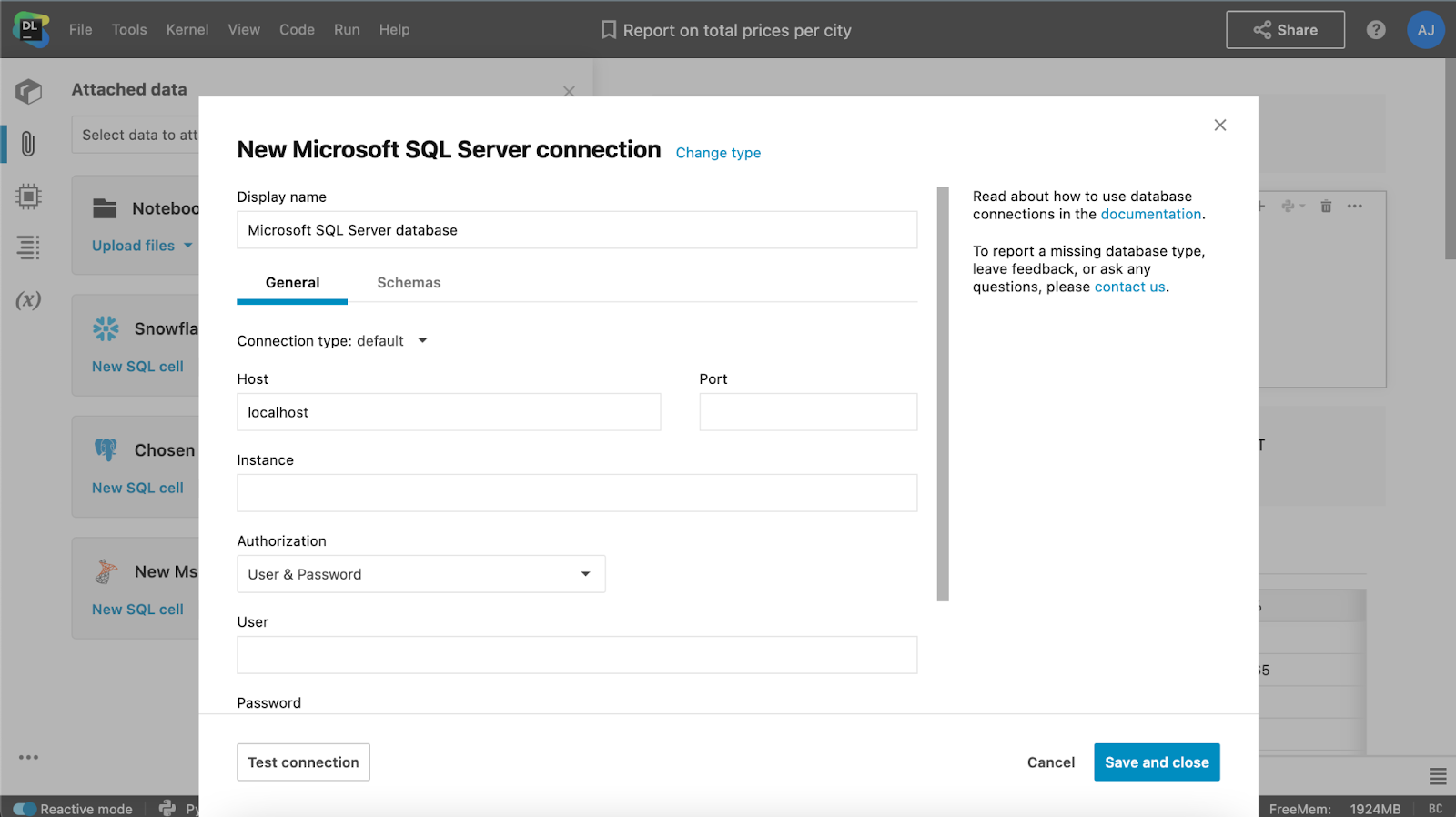The height and width of the screenshot is (817, 1456).
Task: Click the Select data to attach field
Action: click(136, 136)
